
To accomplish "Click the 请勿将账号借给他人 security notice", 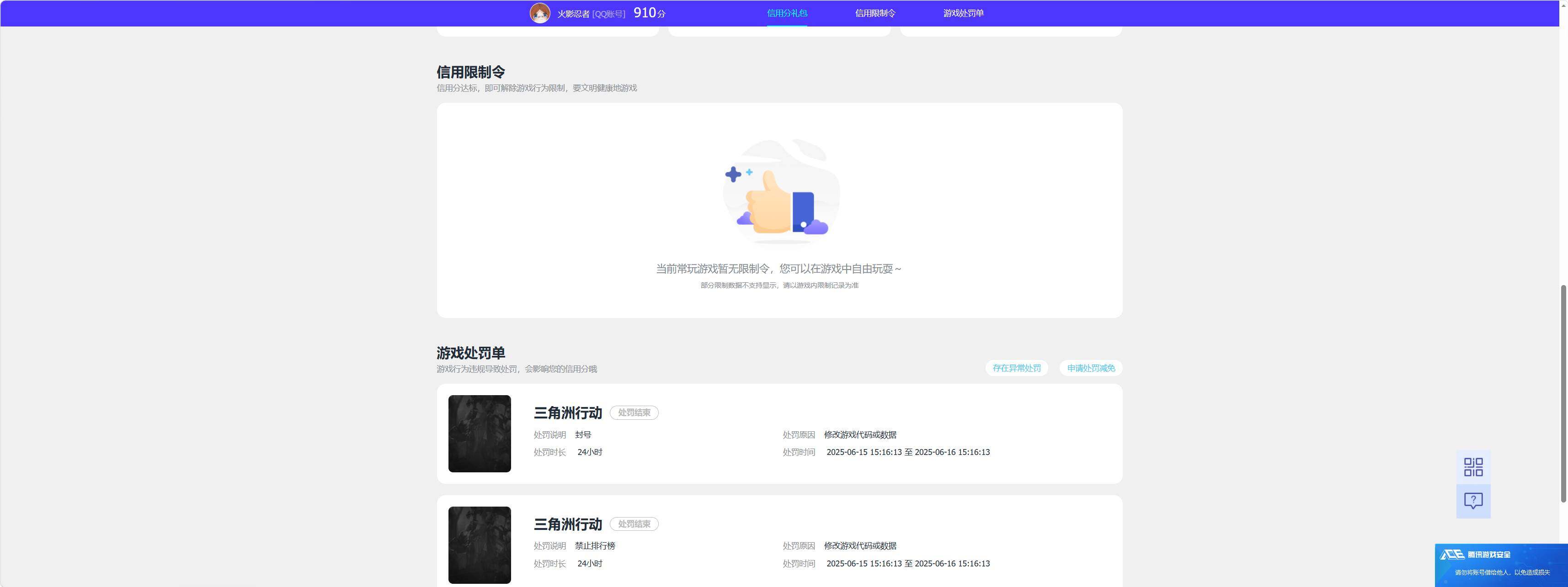I will click(1502, 572).
